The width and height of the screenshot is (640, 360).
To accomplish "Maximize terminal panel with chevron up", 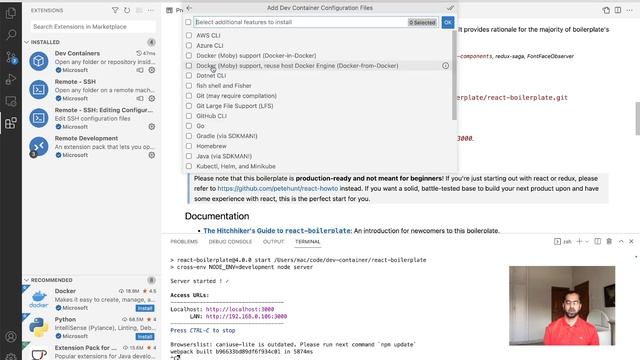I will coord(621,241).
